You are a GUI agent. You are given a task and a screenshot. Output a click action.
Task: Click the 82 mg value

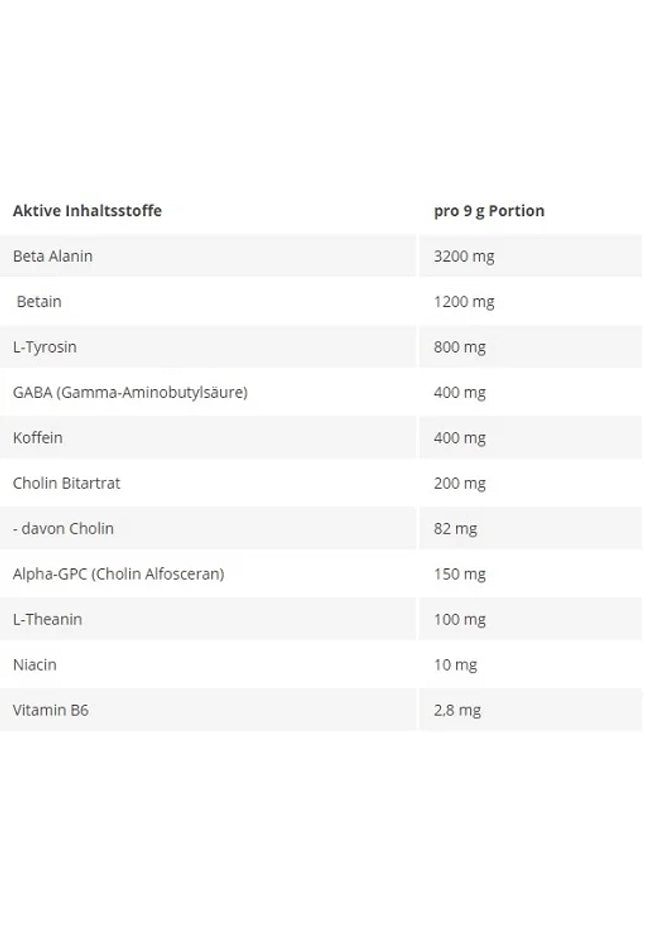(456, 528)
